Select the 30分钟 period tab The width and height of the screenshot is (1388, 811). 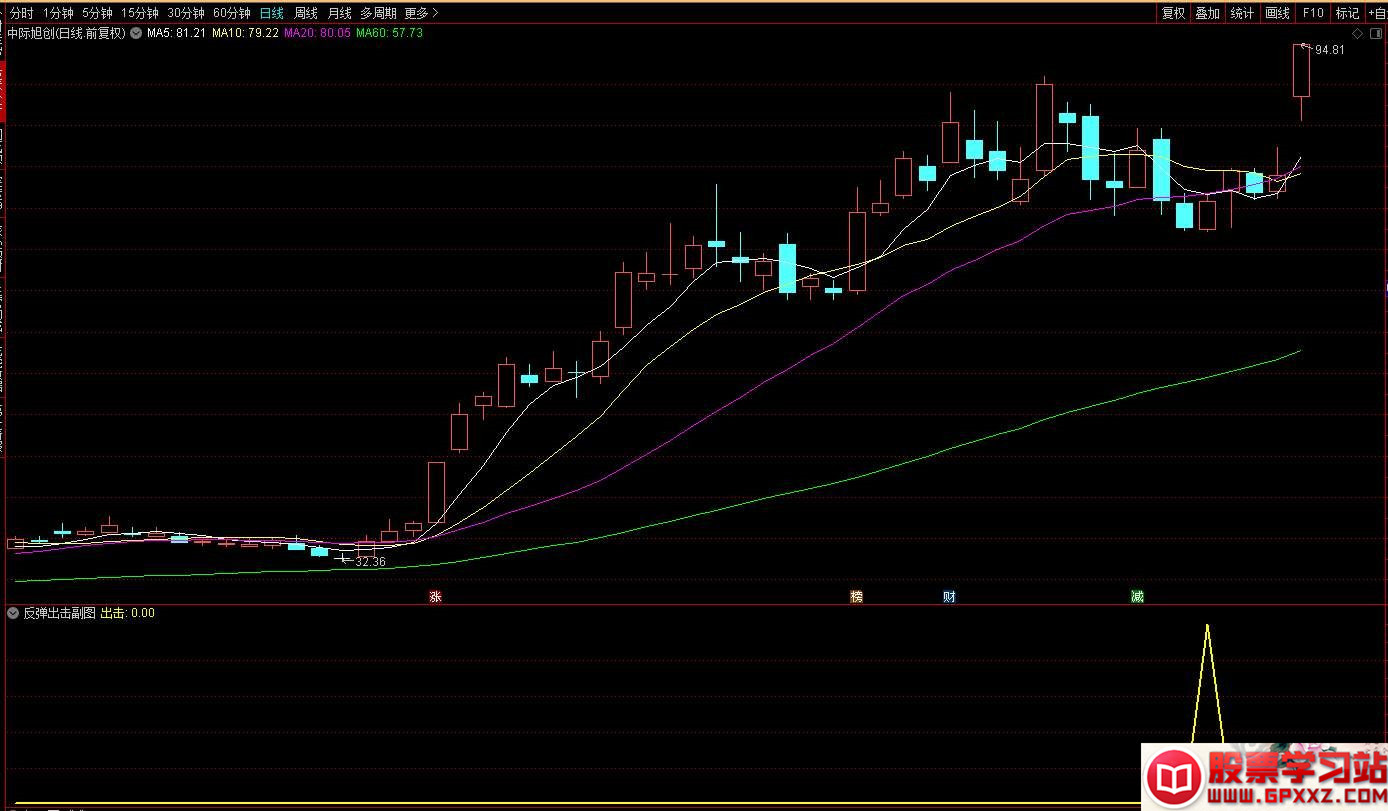[186, 13]
